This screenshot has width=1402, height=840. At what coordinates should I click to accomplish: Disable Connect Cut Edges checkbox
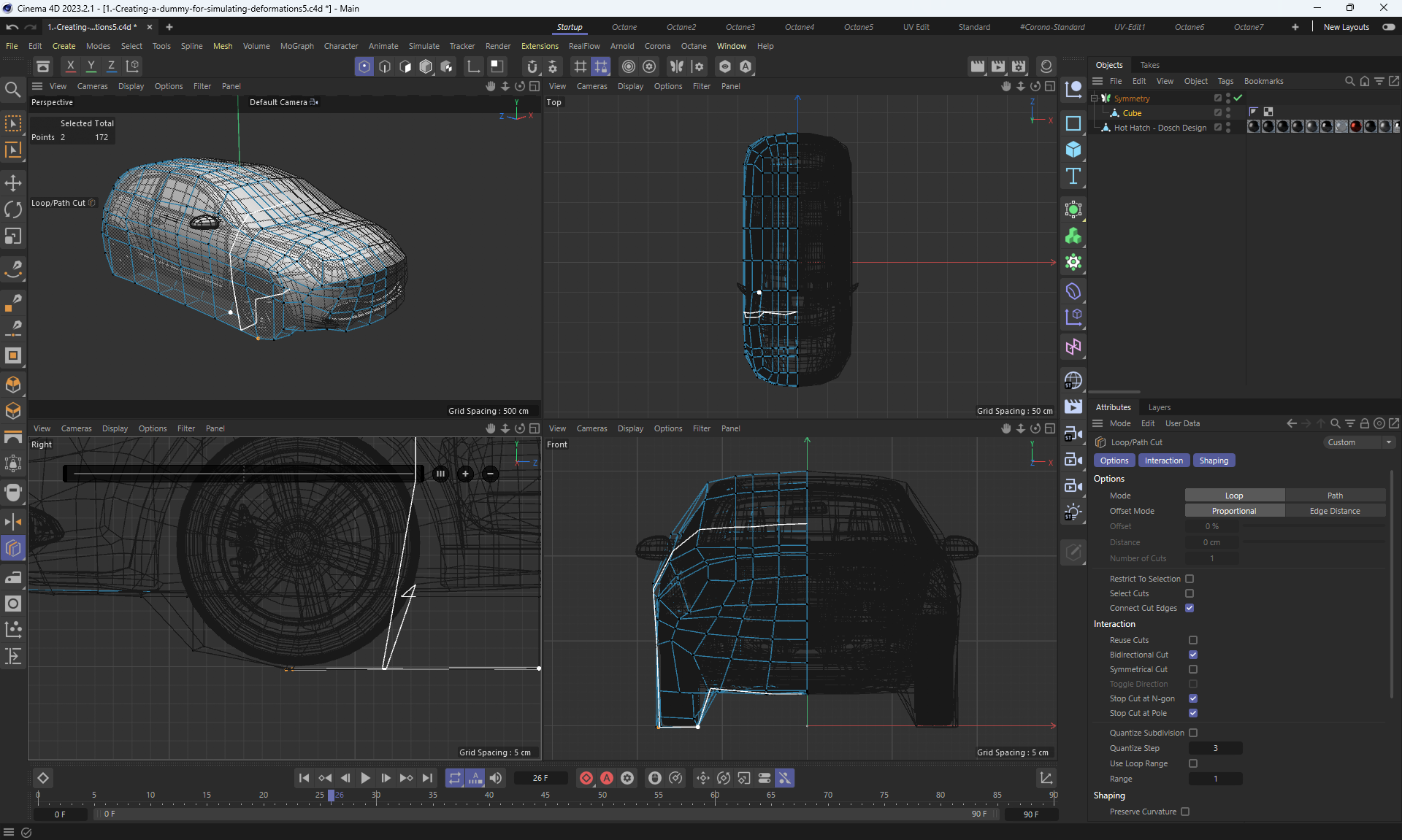click(1190, 608)
